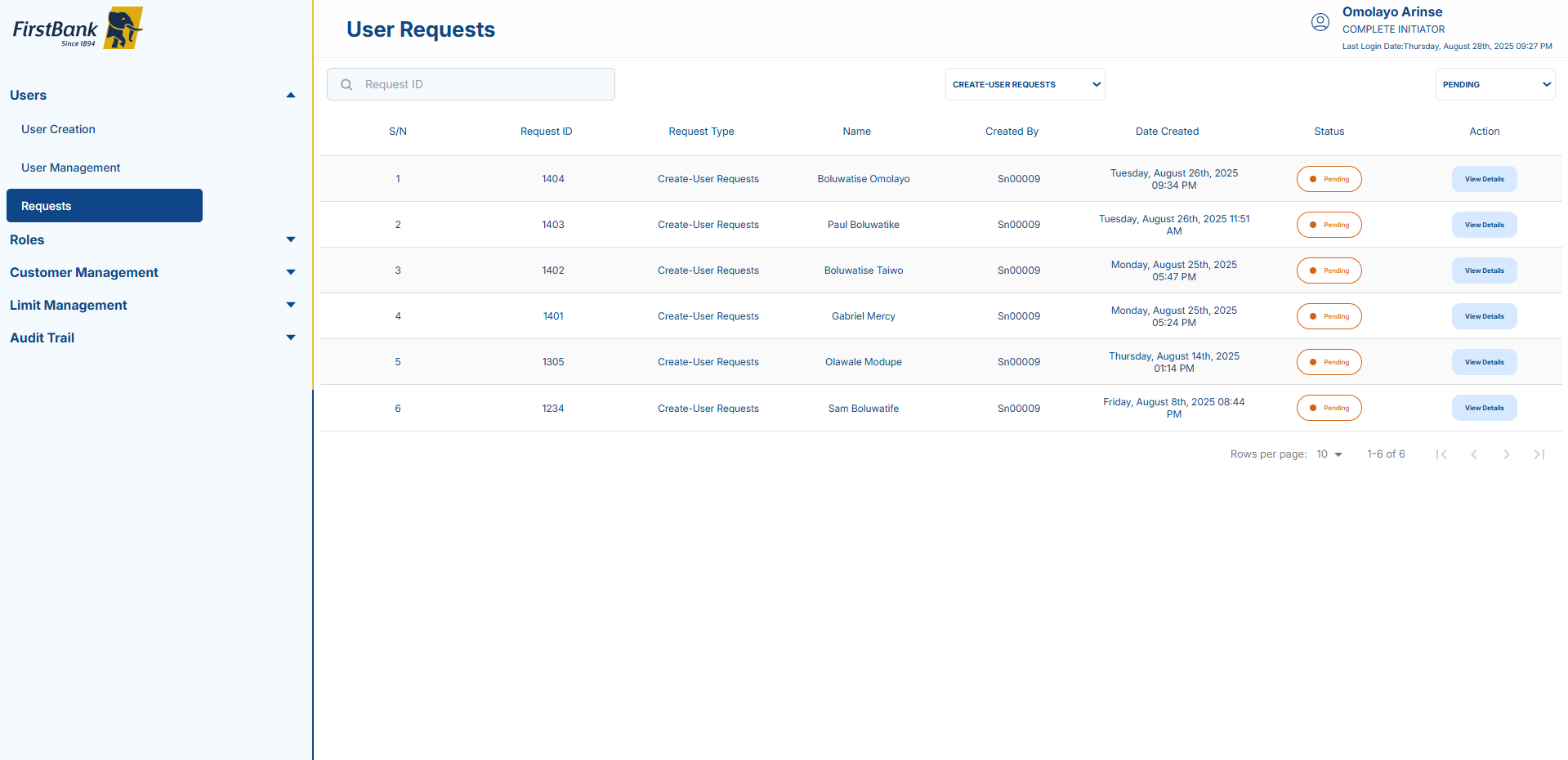Change the rows per page selector

pyautogui.click(x=1329, y=454)
